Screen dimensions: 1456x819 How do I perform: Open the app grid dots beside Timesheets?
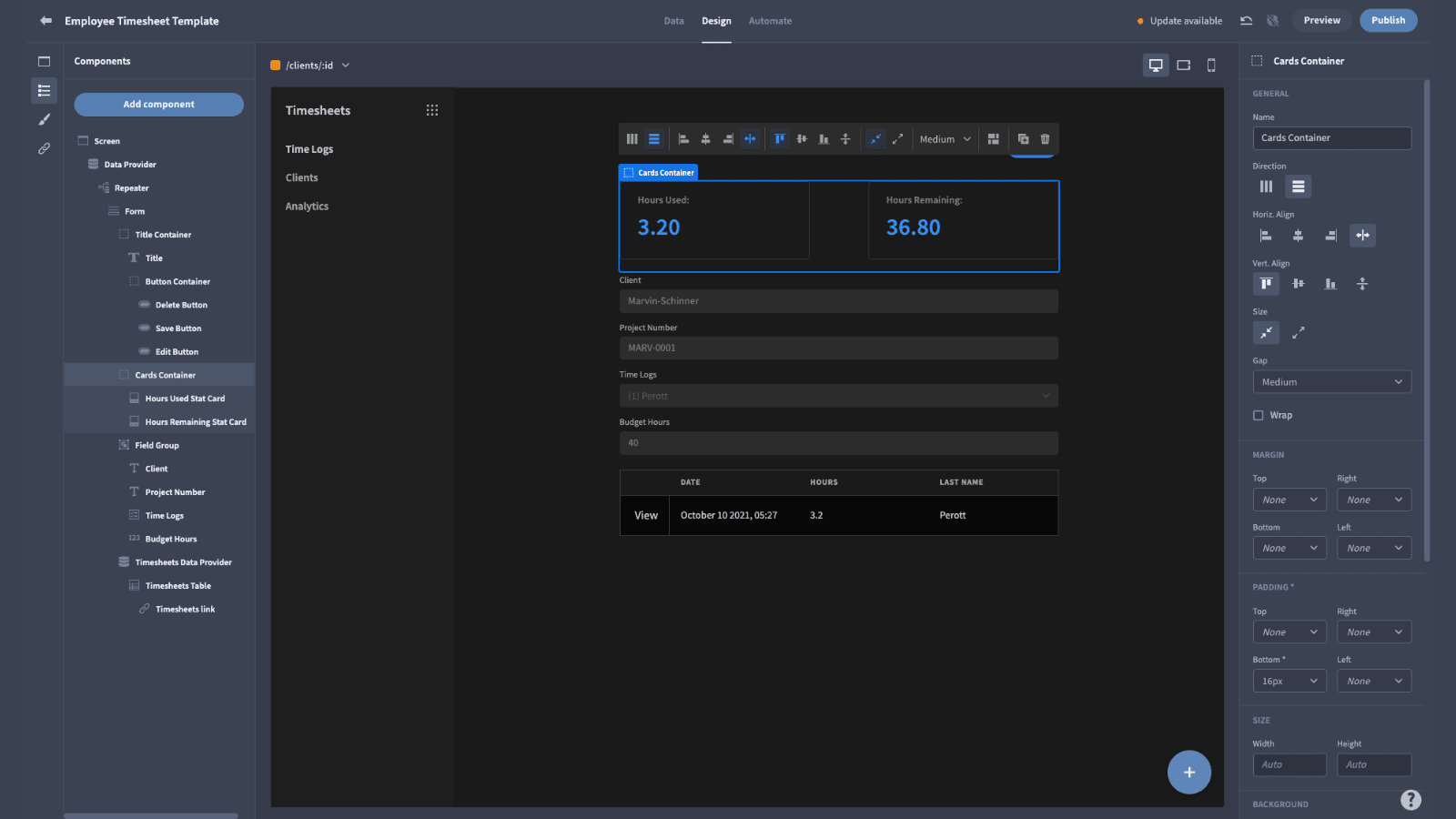432,110
